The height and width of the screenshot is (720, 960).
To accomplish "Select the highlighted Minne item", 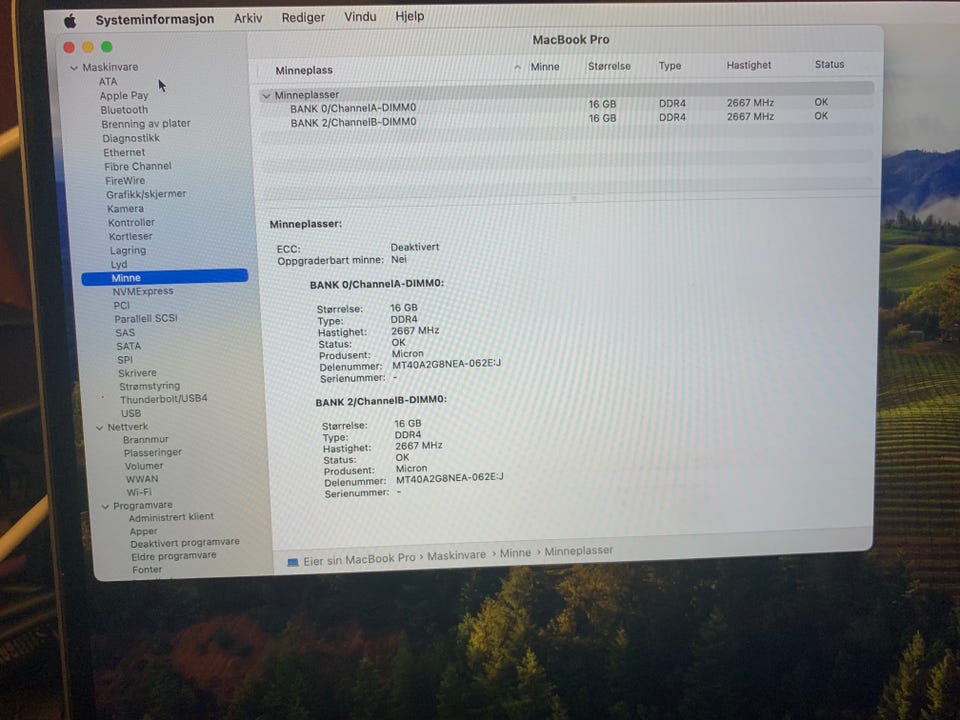I will coord(165,278).
